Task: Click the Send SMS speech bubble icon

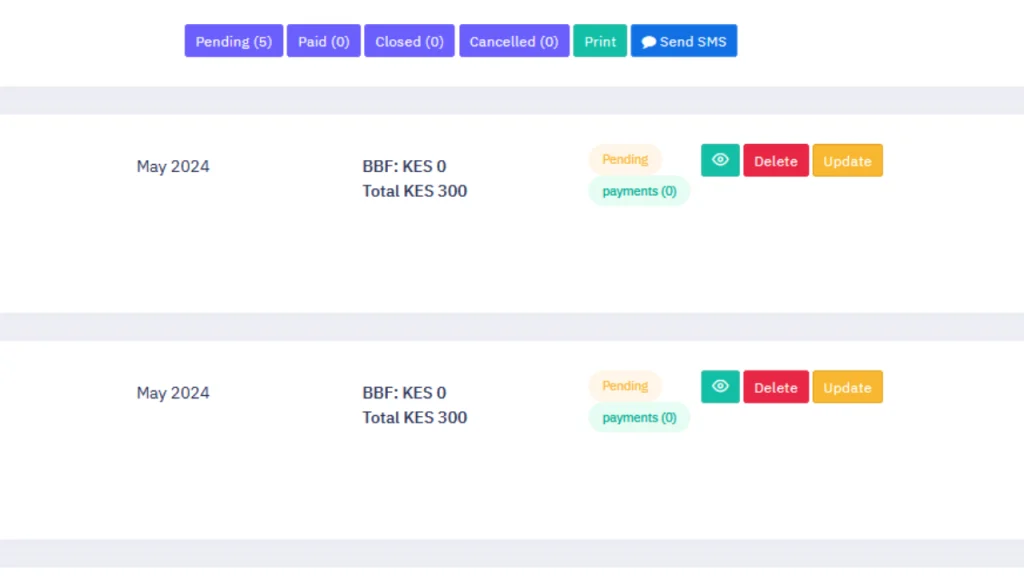Action: 648,42
